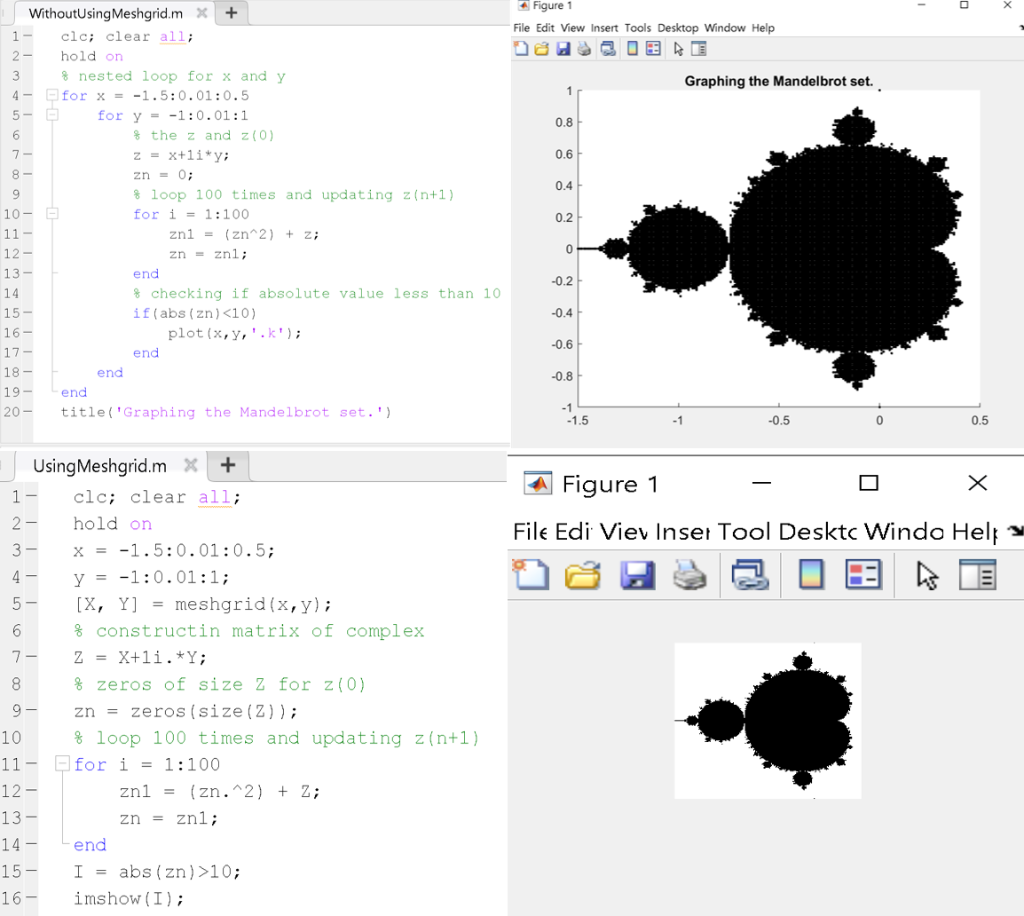Print the Mandelbrot figure using the printer icon

pyautogui.click(x=583, y=48)
